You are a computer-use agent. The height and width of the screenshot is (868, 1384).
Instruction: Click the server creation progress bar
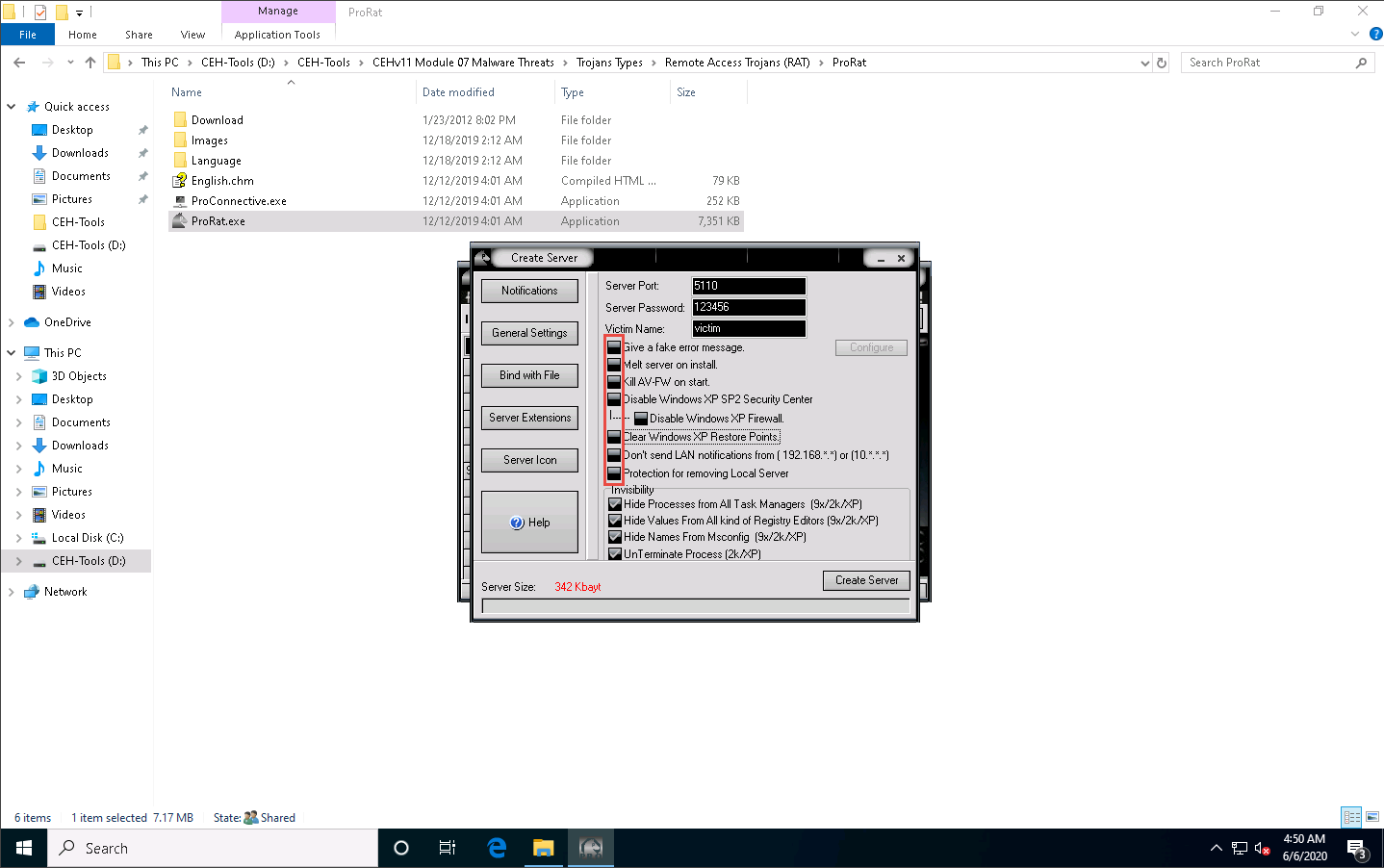point(695,605)
